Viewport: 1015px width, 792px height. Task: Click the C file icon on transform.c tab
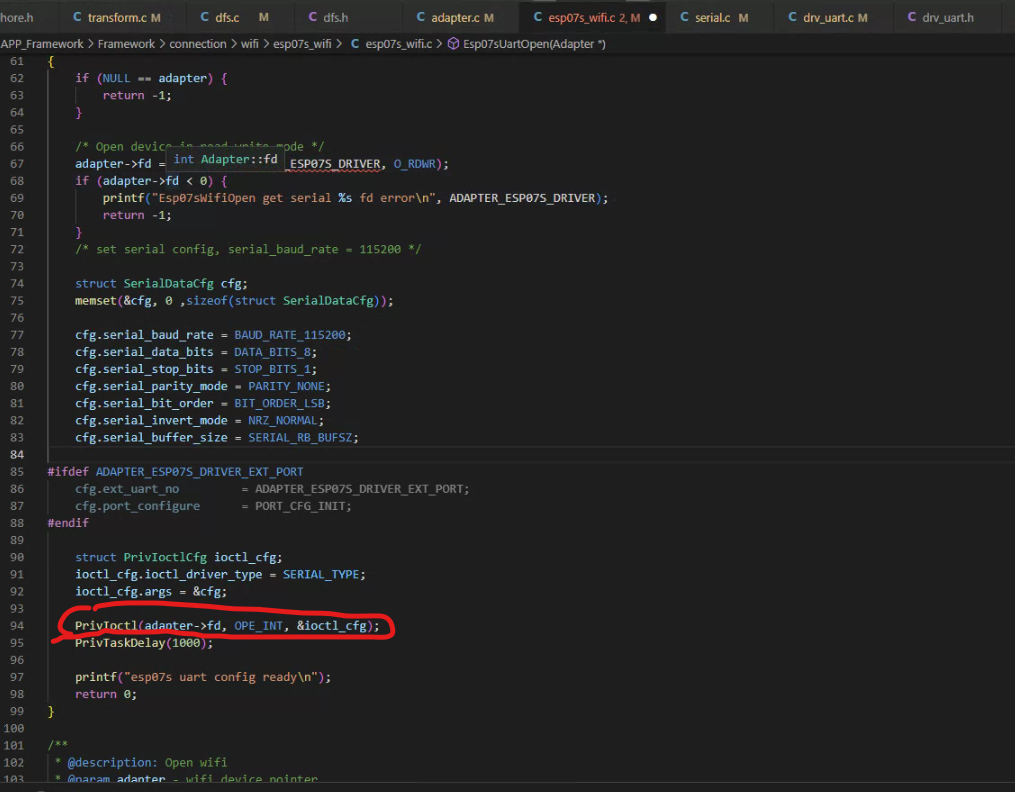click(x=77, y=17)
